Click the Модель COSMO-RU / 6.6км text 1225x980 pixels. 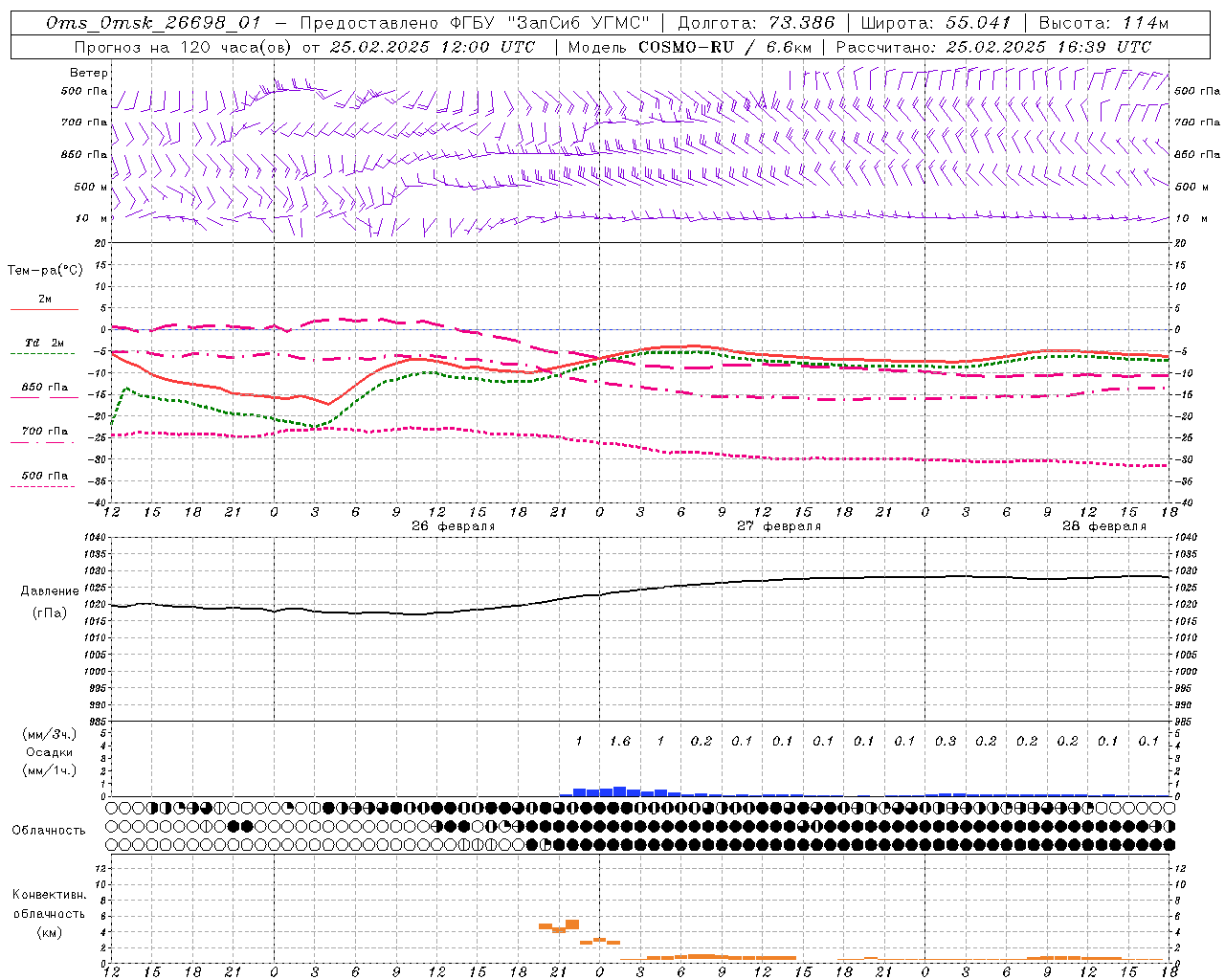click(691, 47)
